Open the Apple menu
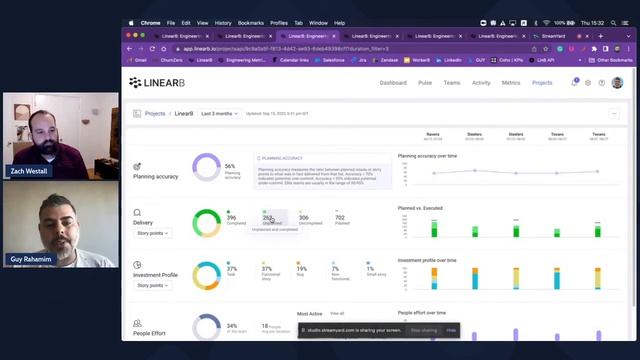This screenshot has width=640, height=360. point(131,23)
